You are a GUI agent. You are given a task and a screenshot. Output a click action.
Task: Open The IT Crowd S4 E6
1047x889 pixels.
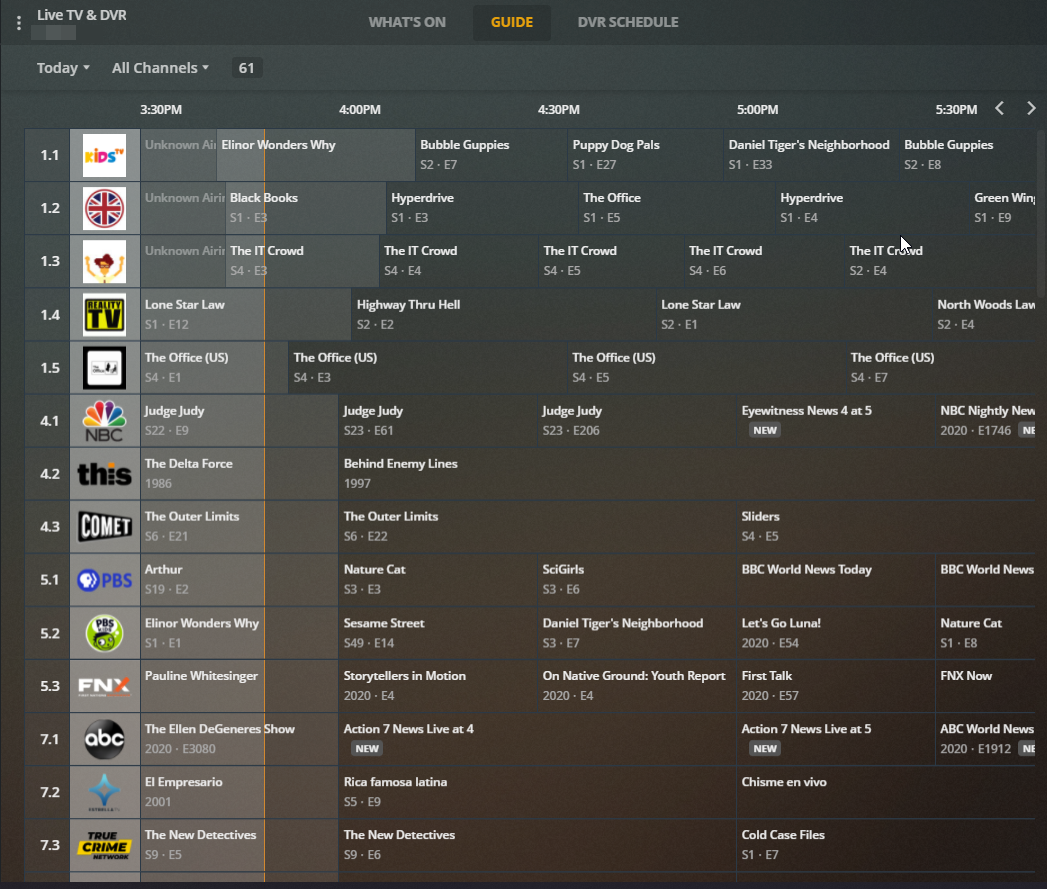pos(765,260)
